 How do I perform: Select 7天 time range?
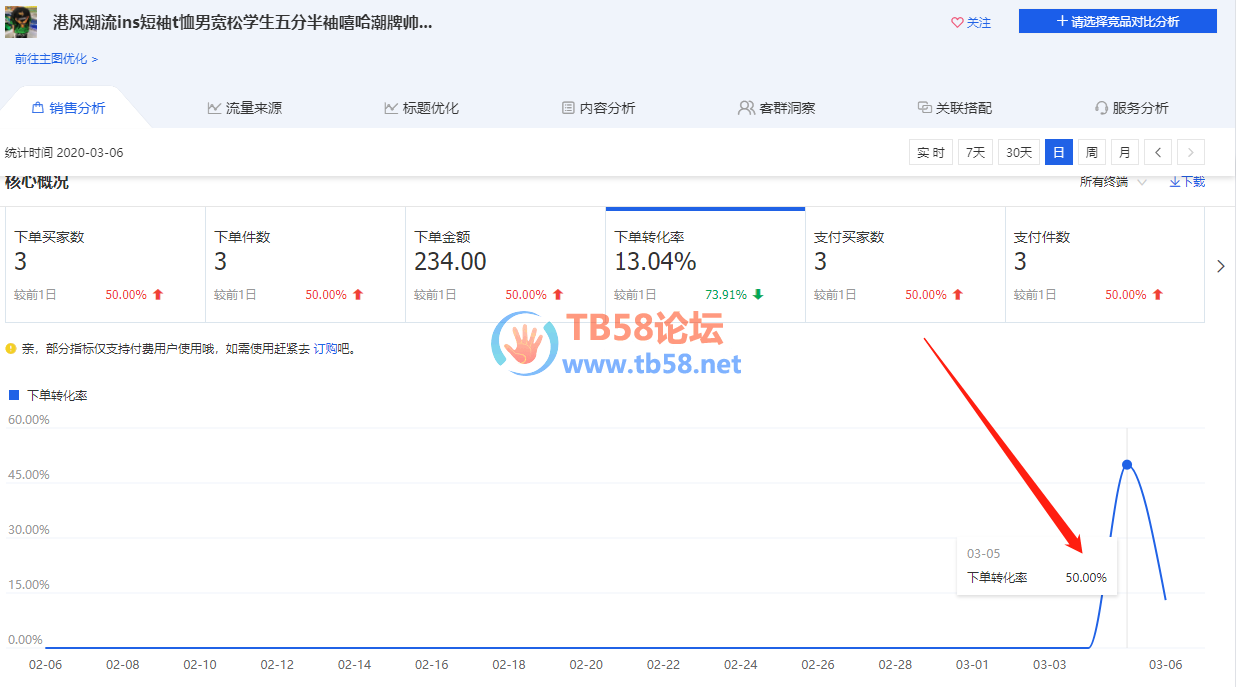click(x=975, y=152)
